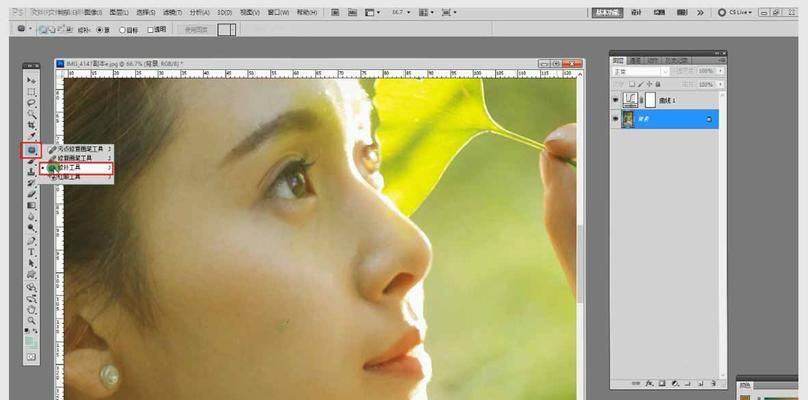Image resolution: width=808 pixels, height=400 pixels.
Task: Choose 修补工具 Patch tool from flyout
Action: pyautogui.click(x=76, y=168)
